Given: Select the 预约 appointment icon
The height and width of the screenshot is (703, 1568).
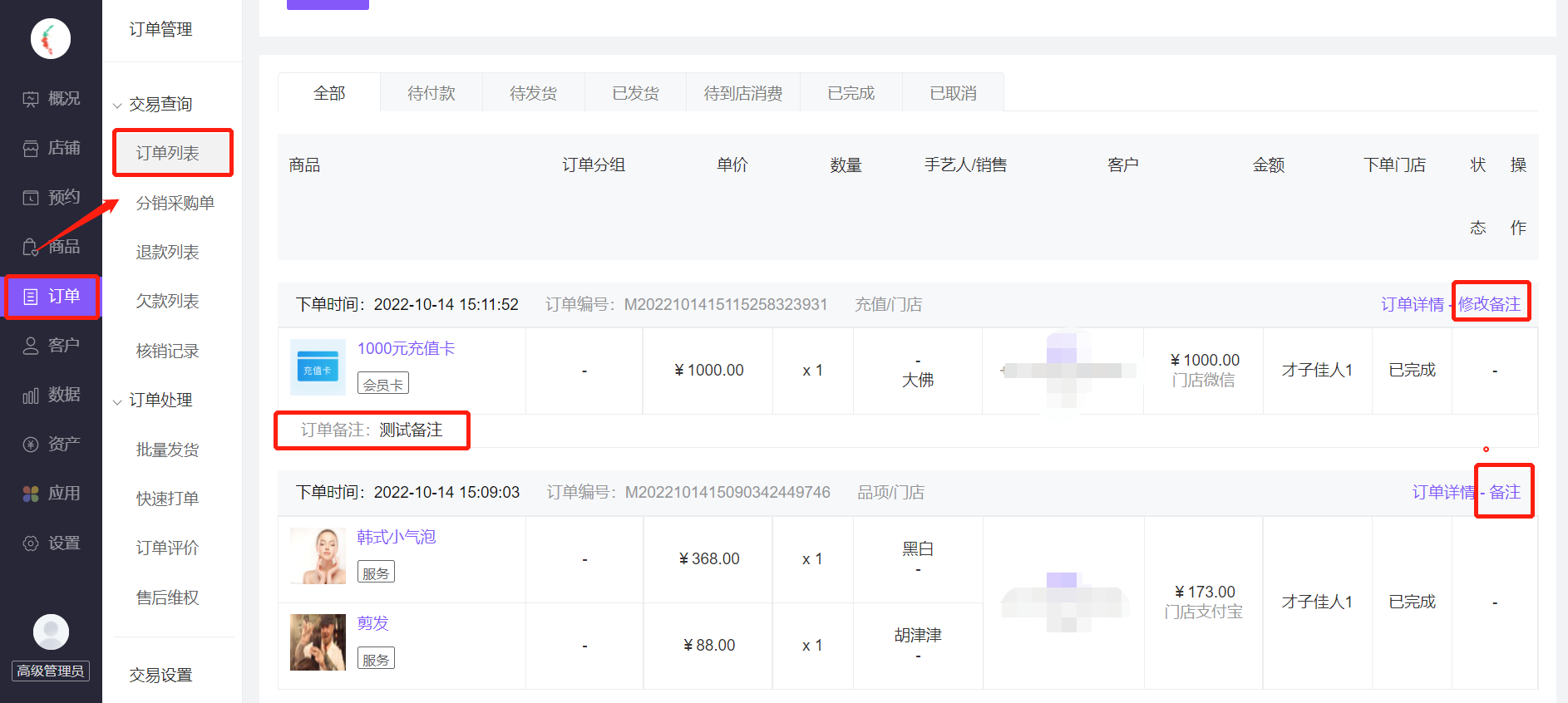Looking at the screenshot, I should pyautogui.click(x=31, y=198).
